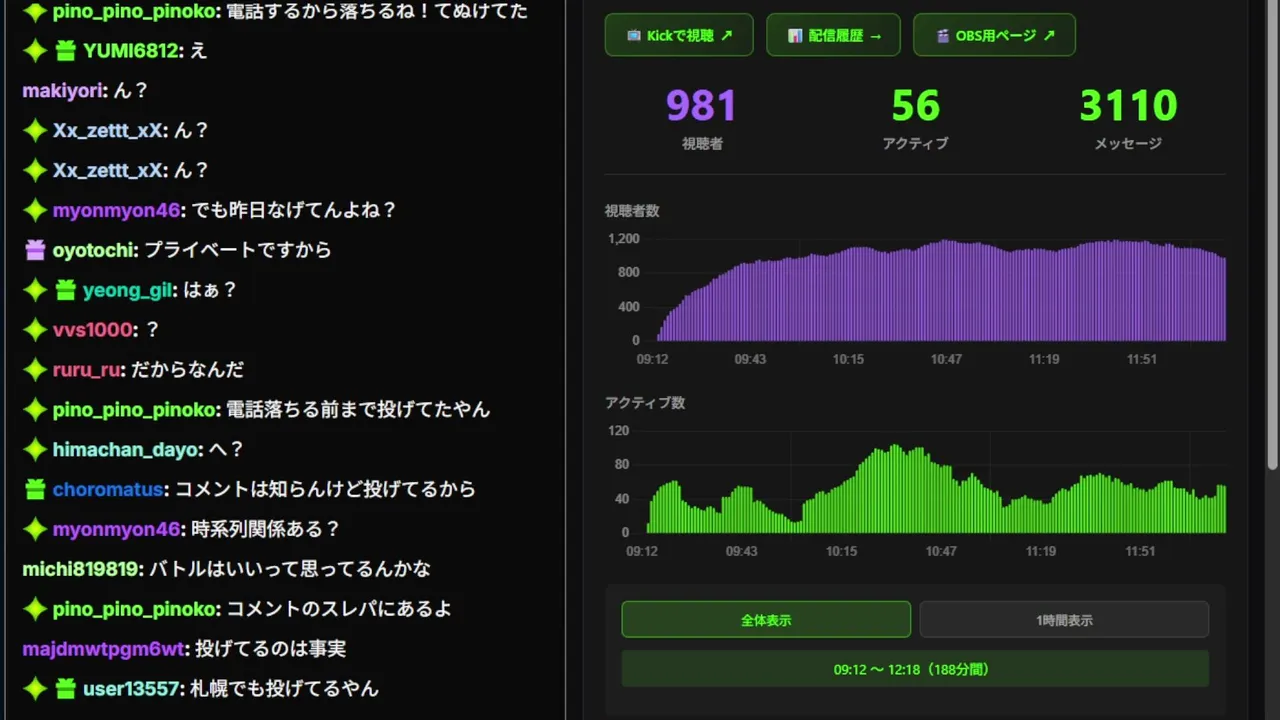Click the 視聴者 label under 981
Viewport: 1280px width, 720px height.
(702, 144)
